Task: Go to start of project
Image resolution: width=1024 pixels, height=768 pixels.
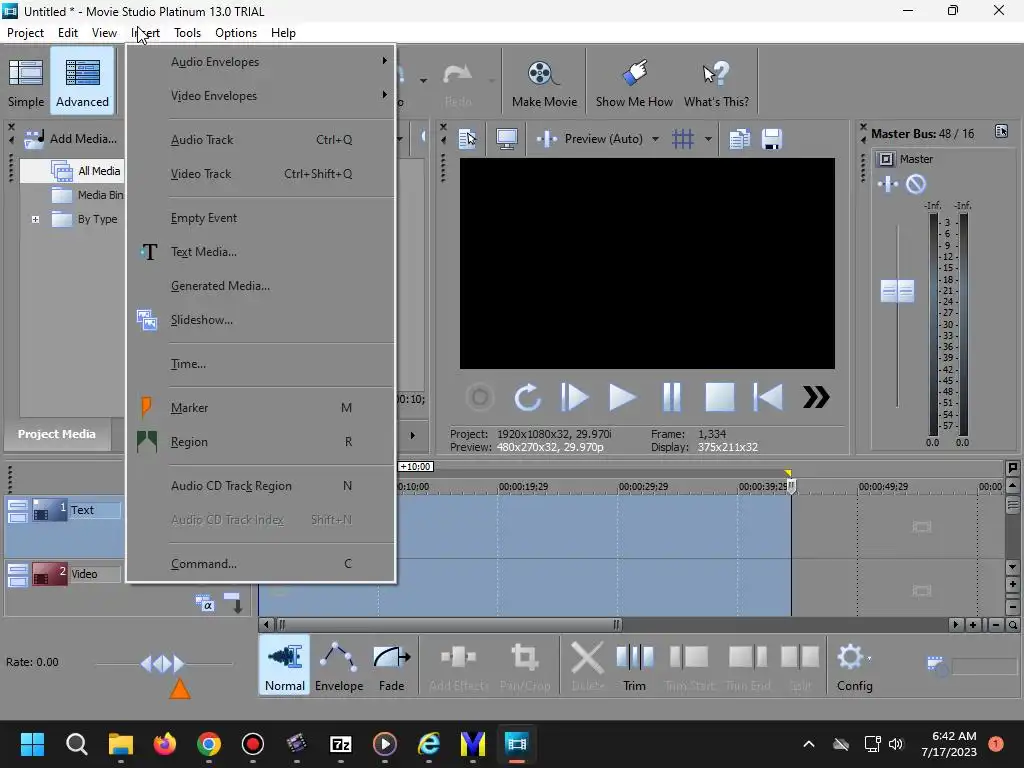Action: (x=768, y=397)
